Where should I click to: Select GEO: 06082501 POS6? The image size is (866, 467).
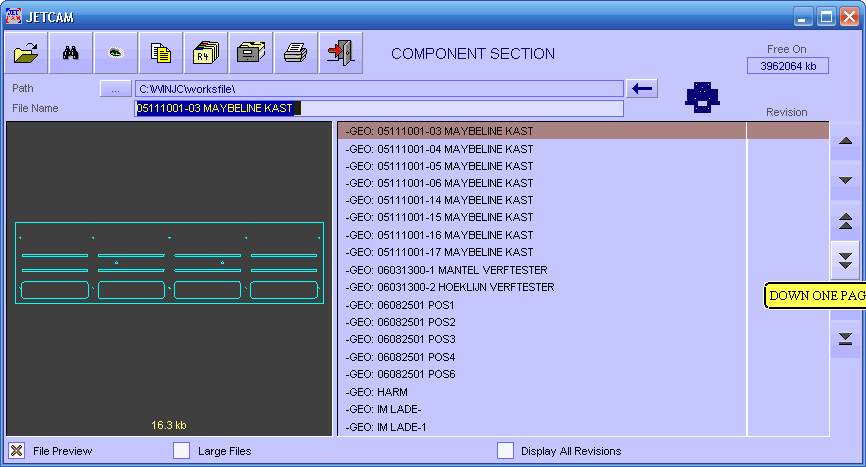click(x=542, y=374)
